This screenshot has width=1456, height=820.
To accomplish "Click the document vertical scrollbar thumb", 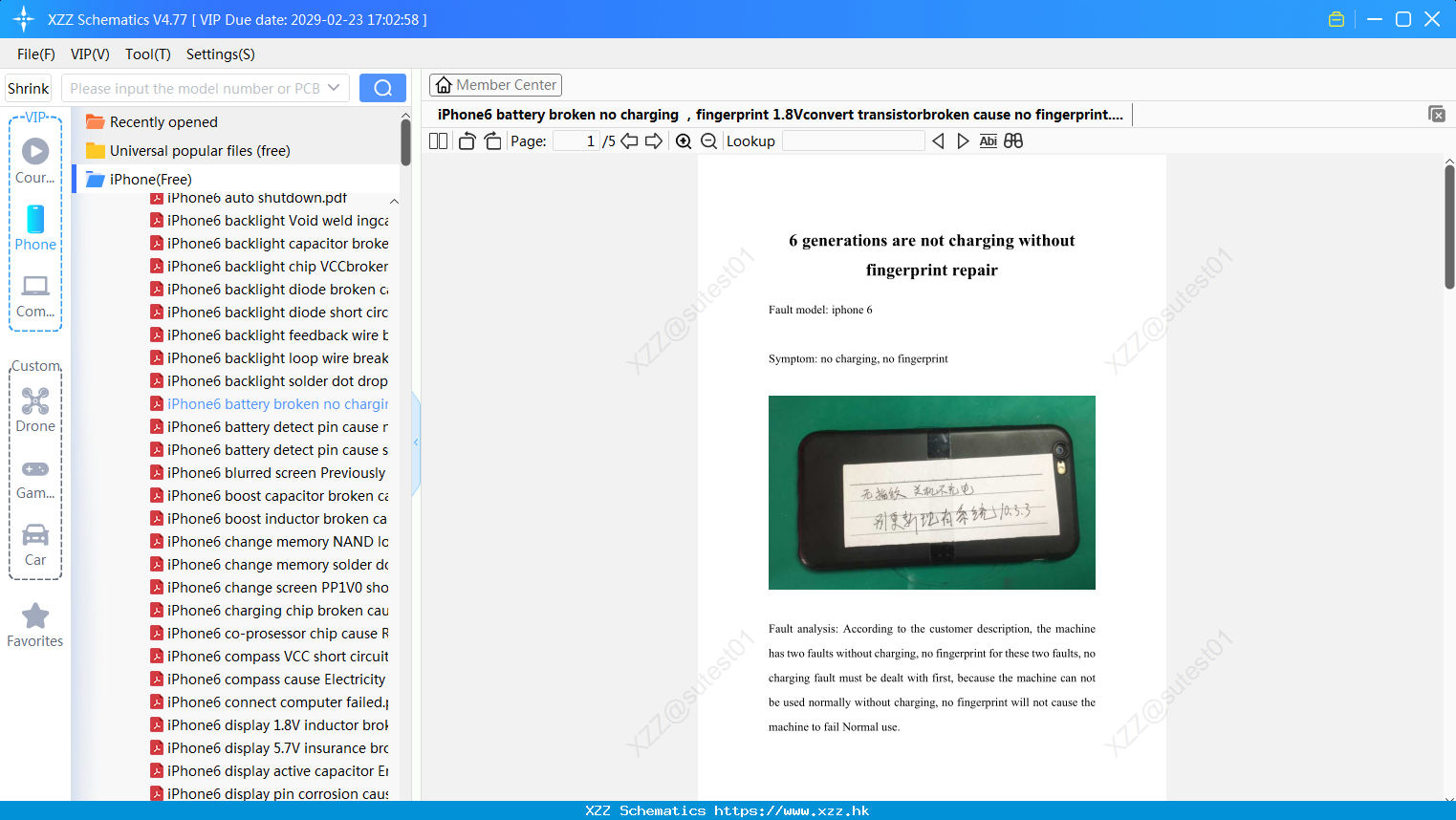I will click(1449, 226).
